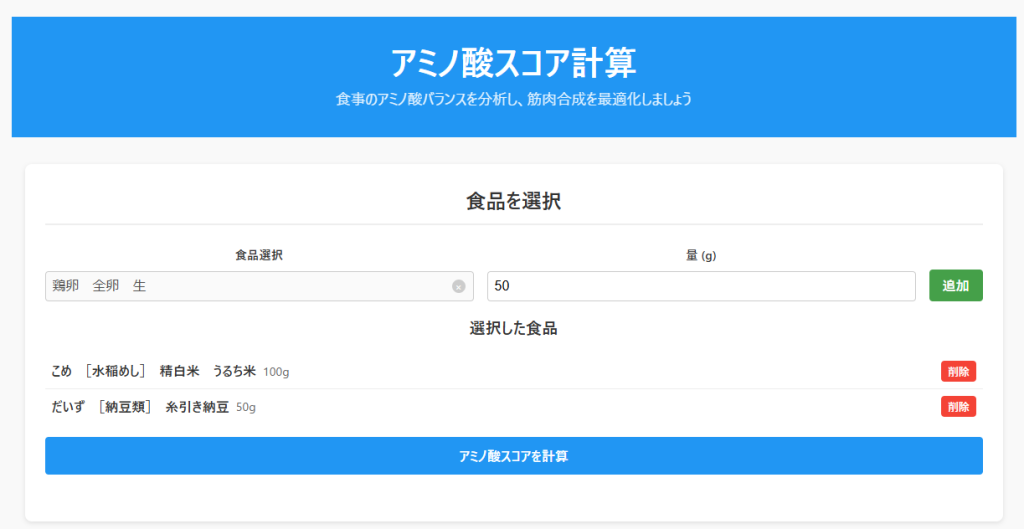Clear the 食品選択 field with the x icon
Image resolution: width=1024 pixels, height=529 pixels.
click(x=458, y=286)
